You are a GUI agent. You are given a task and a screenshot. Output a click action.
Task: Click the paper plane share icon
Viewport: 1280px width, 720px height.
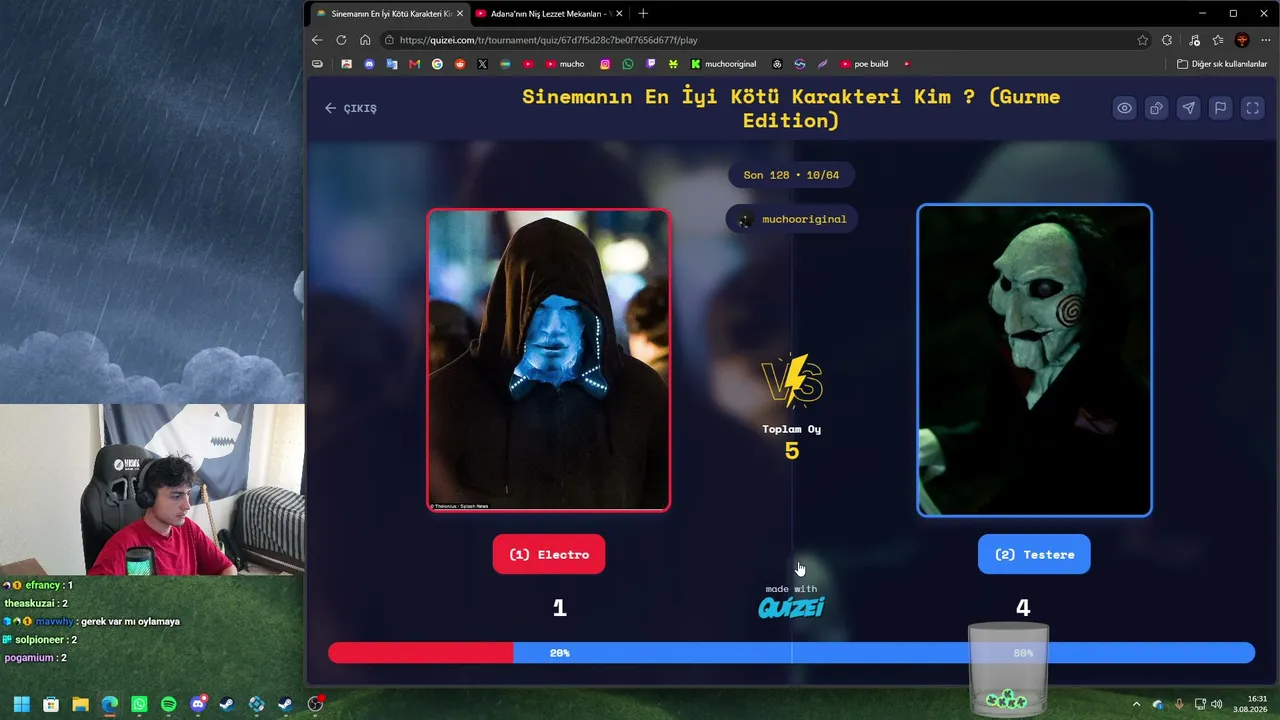[x=1188, y=108]
